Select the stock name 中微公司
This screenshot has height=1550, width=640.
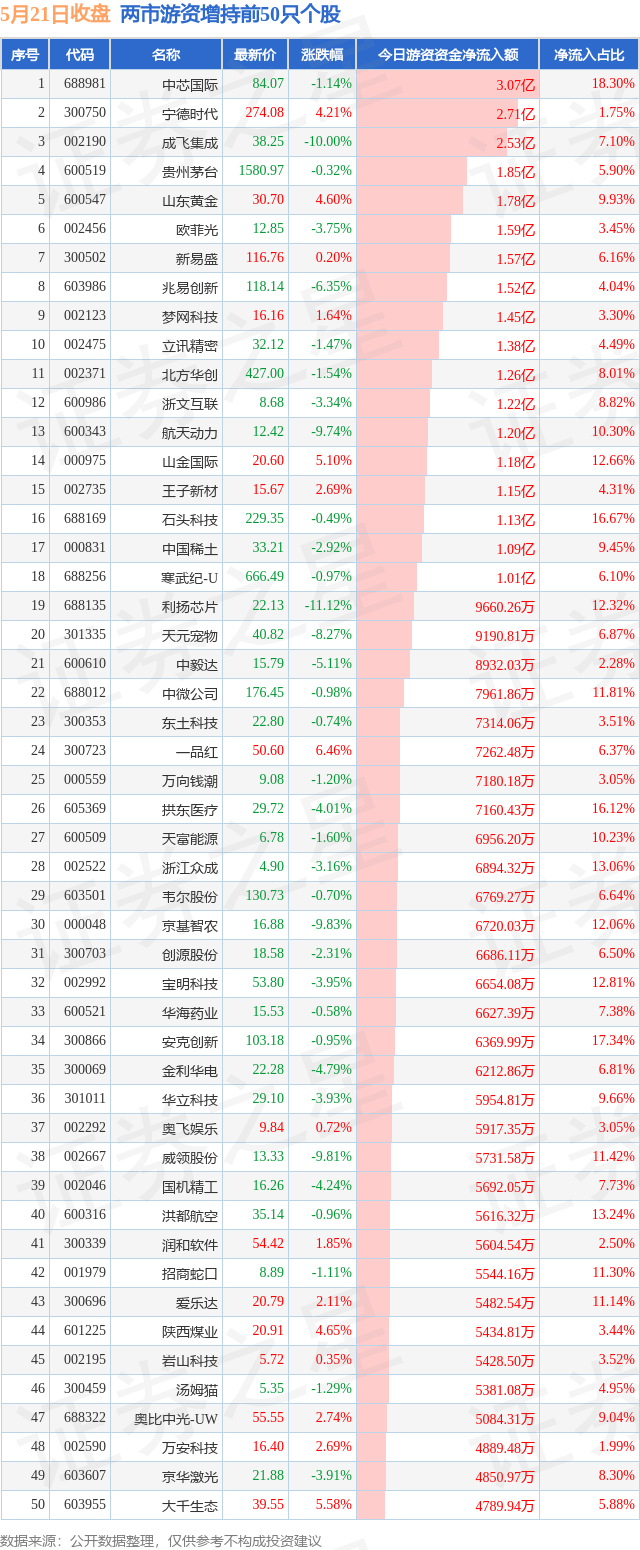click(x=190, y=693)
